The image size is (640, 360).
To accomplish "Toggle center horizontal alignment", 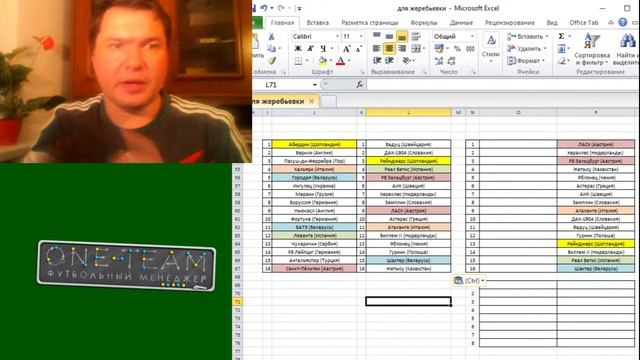I will coord(389,49).
